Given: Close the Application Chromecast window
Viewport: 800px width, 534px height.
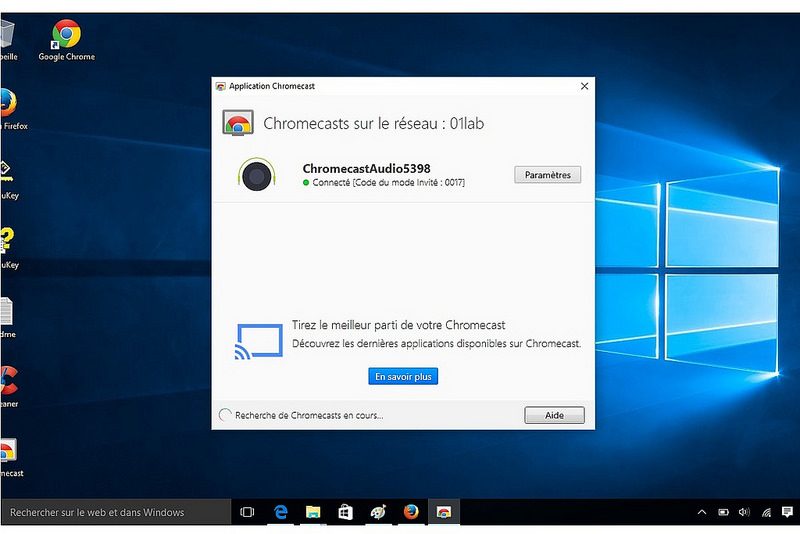Looking at the screenshot, I should pyautogui.click(x=584, y=87).
